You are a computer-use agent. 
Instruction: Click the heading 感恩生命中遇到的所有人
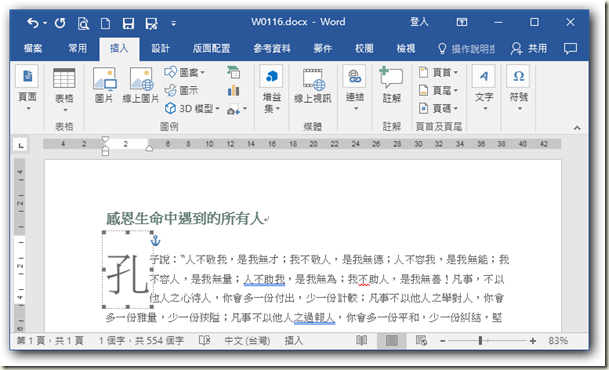[185, 219]
